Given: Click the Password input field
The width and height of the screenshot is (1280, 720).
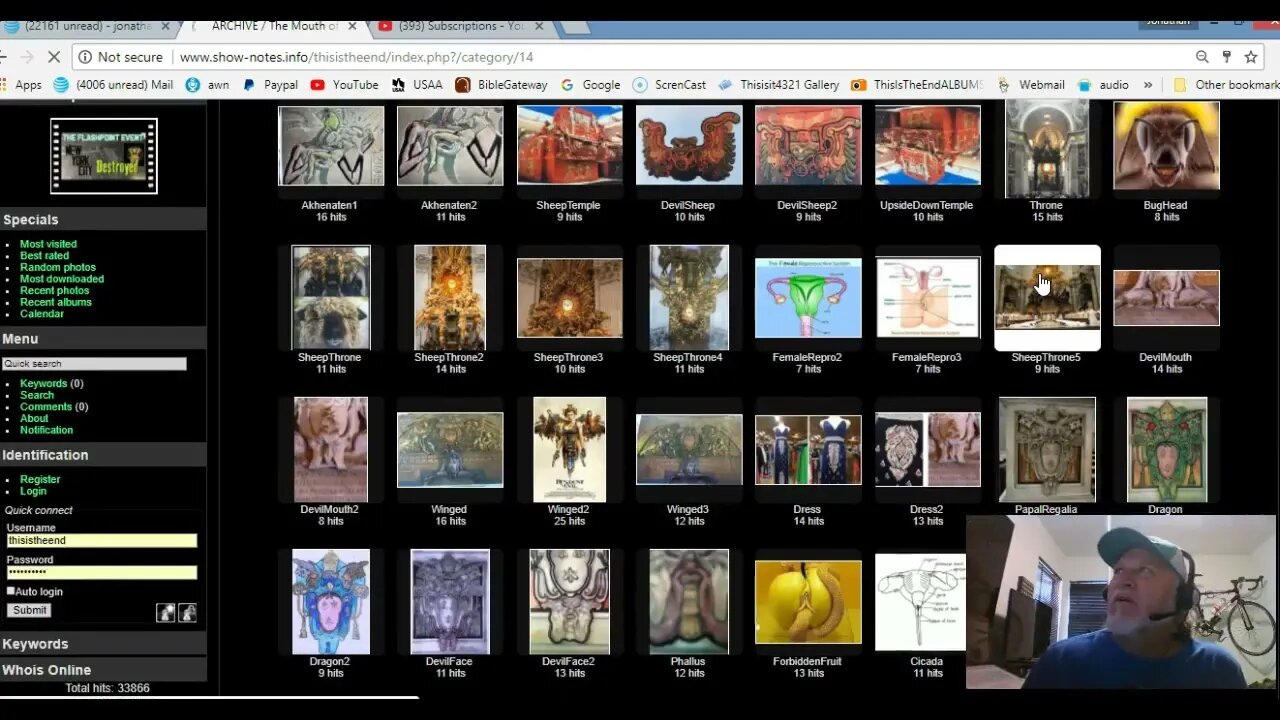Looking at the screenshot, I should (x=101, y=573).
